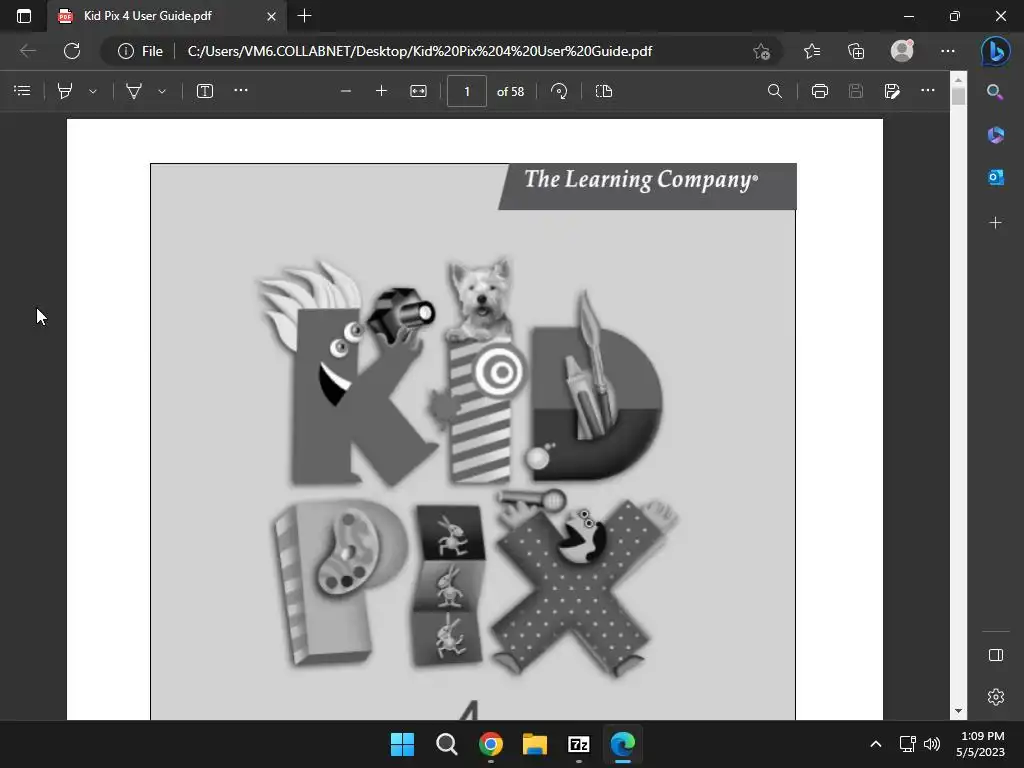Open Microsoft 365 in sidebar
The height and width of the screenshot is (768, 1024).
click(995, 135)
